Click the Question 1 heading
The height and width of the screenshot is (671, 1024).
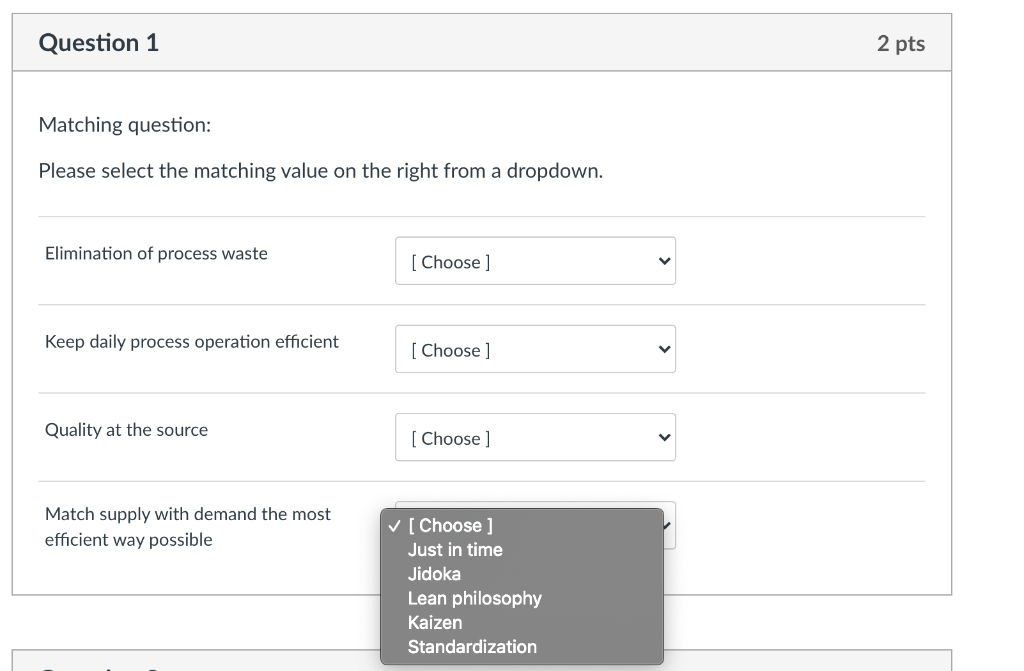point(98,43)
